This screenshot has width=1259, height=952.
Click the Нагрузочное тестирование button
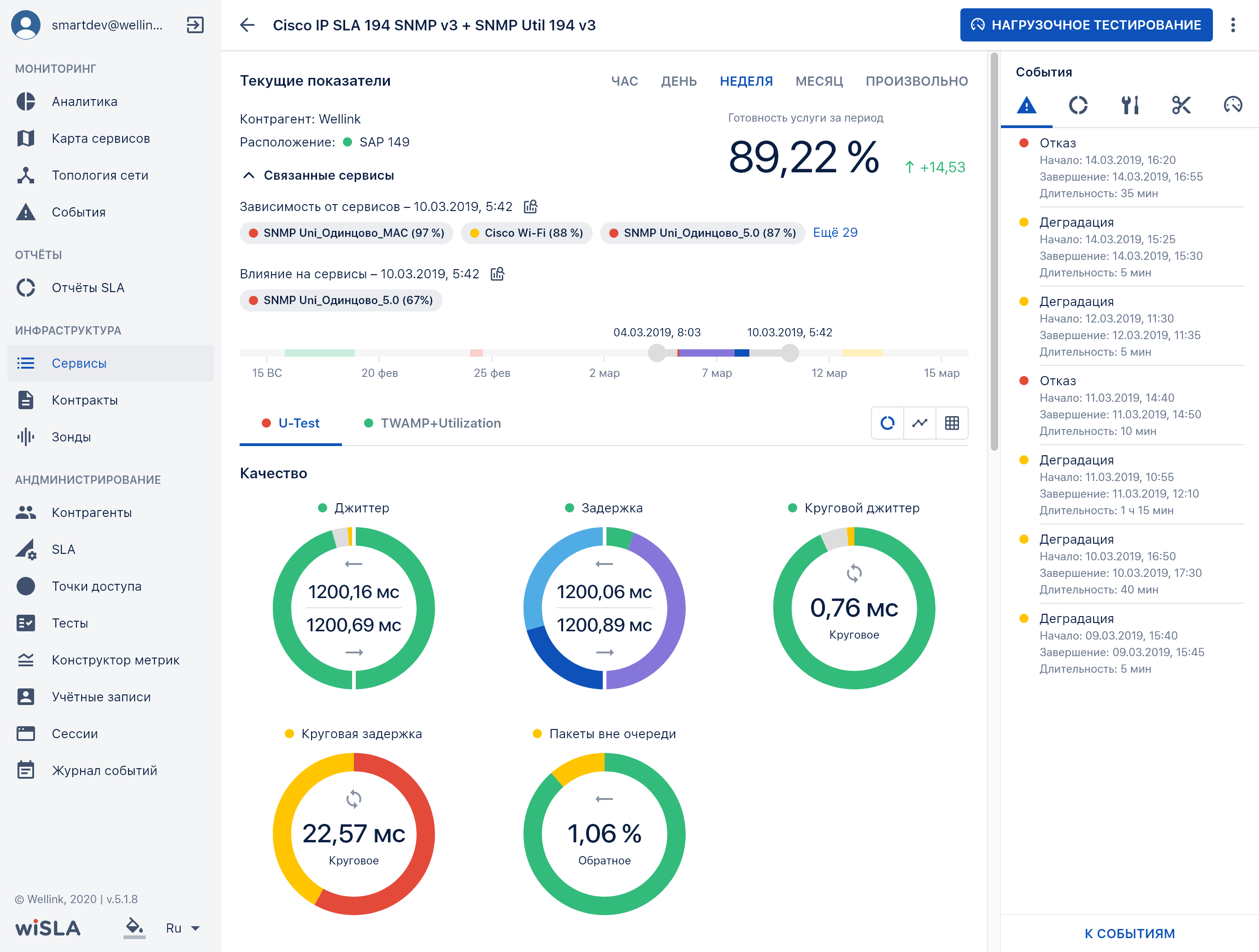pyautogui.click(x=1086, y=25)
